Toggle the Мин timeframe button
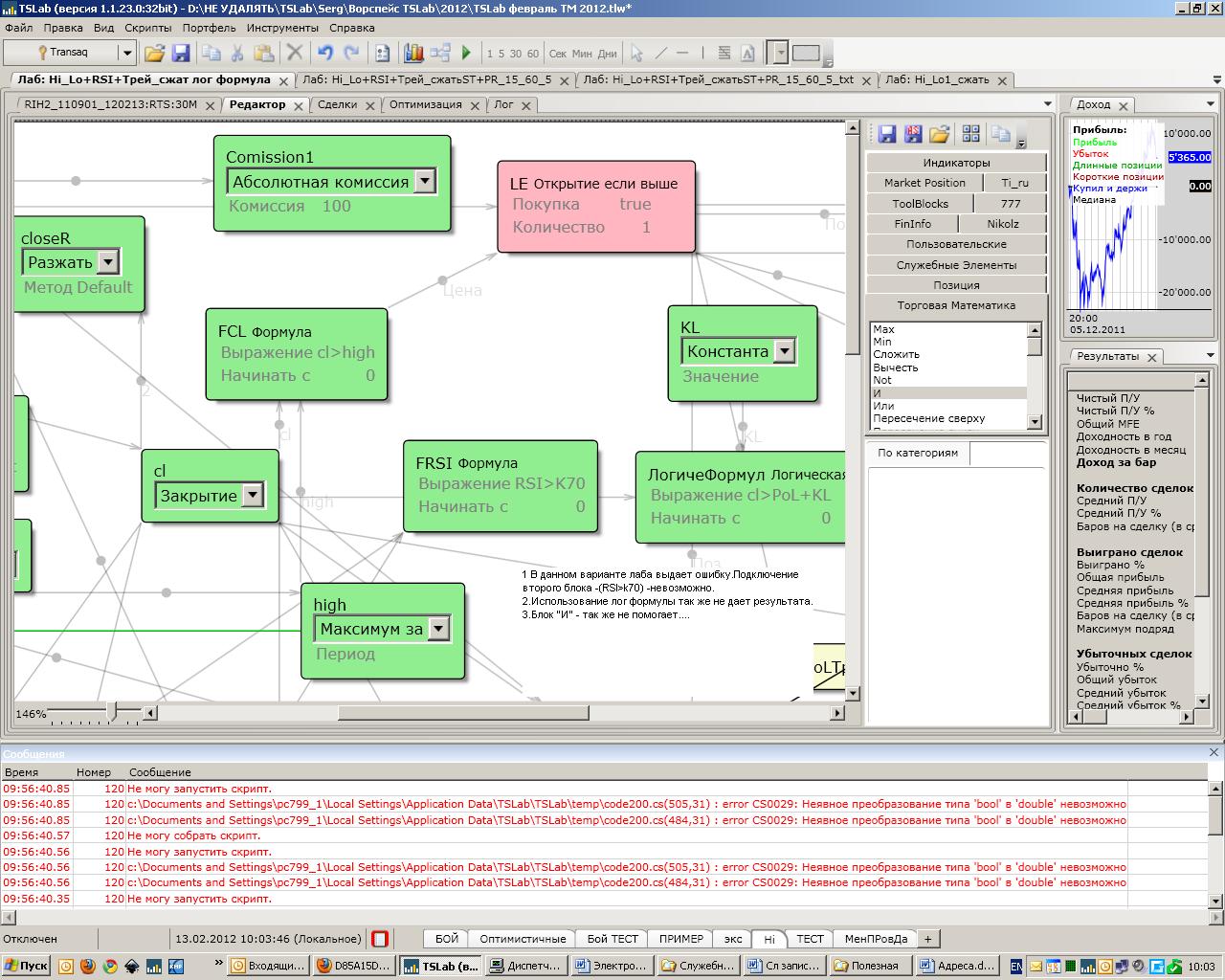Viewport: 1225px width, 980px height. (582, 54)
